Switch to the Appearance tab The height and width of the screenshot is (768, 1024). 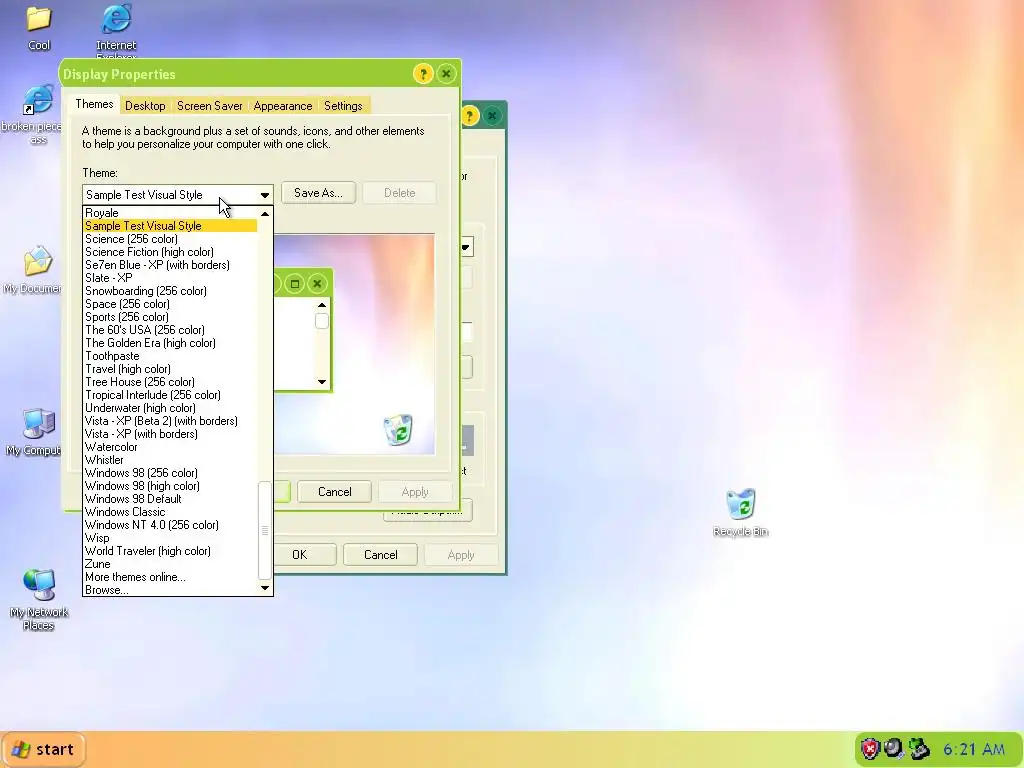pos(283,106)
